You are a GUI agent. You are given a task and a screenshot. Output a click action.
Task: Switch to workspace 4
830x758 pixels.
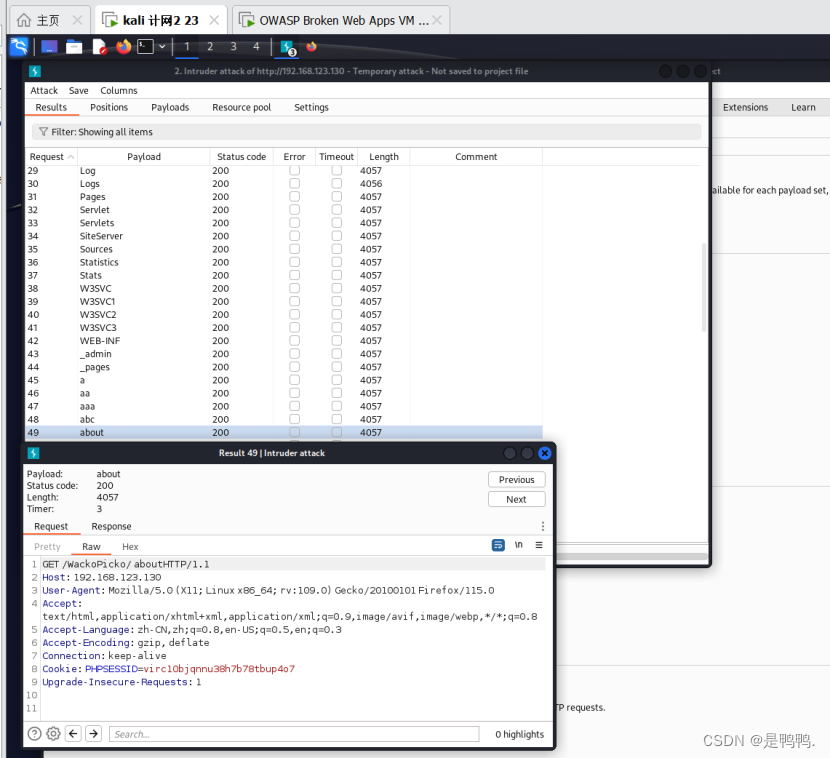click(x=256, y=47)
